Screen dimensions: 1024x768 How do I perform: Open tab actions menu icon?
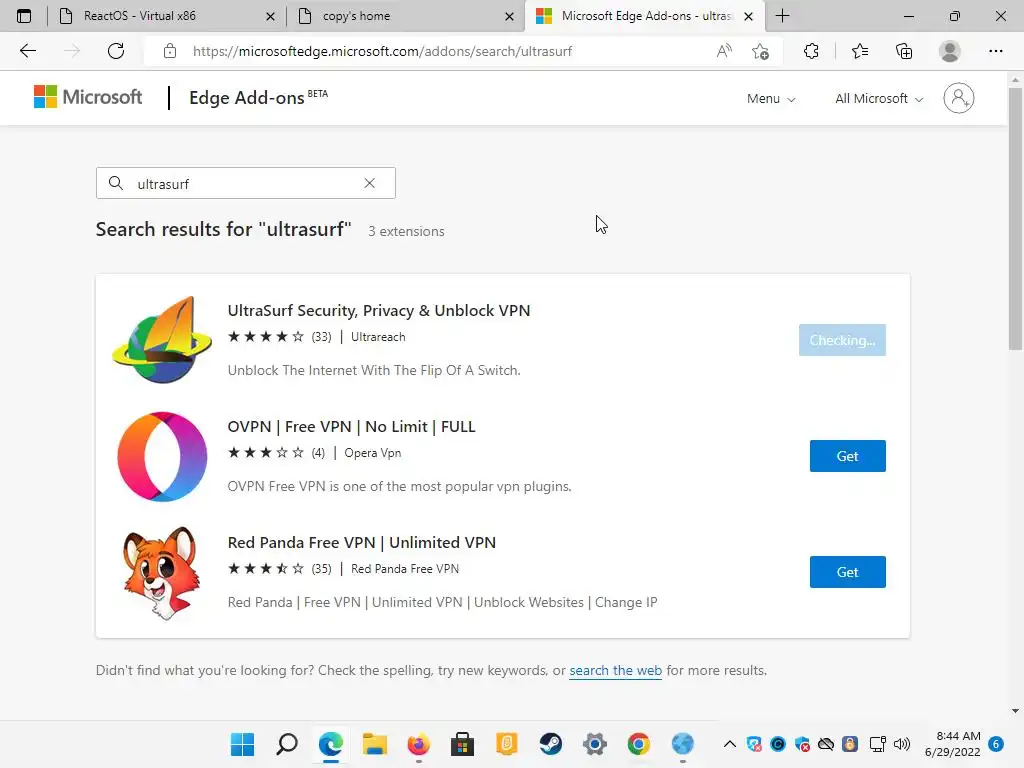pos(24,16)
